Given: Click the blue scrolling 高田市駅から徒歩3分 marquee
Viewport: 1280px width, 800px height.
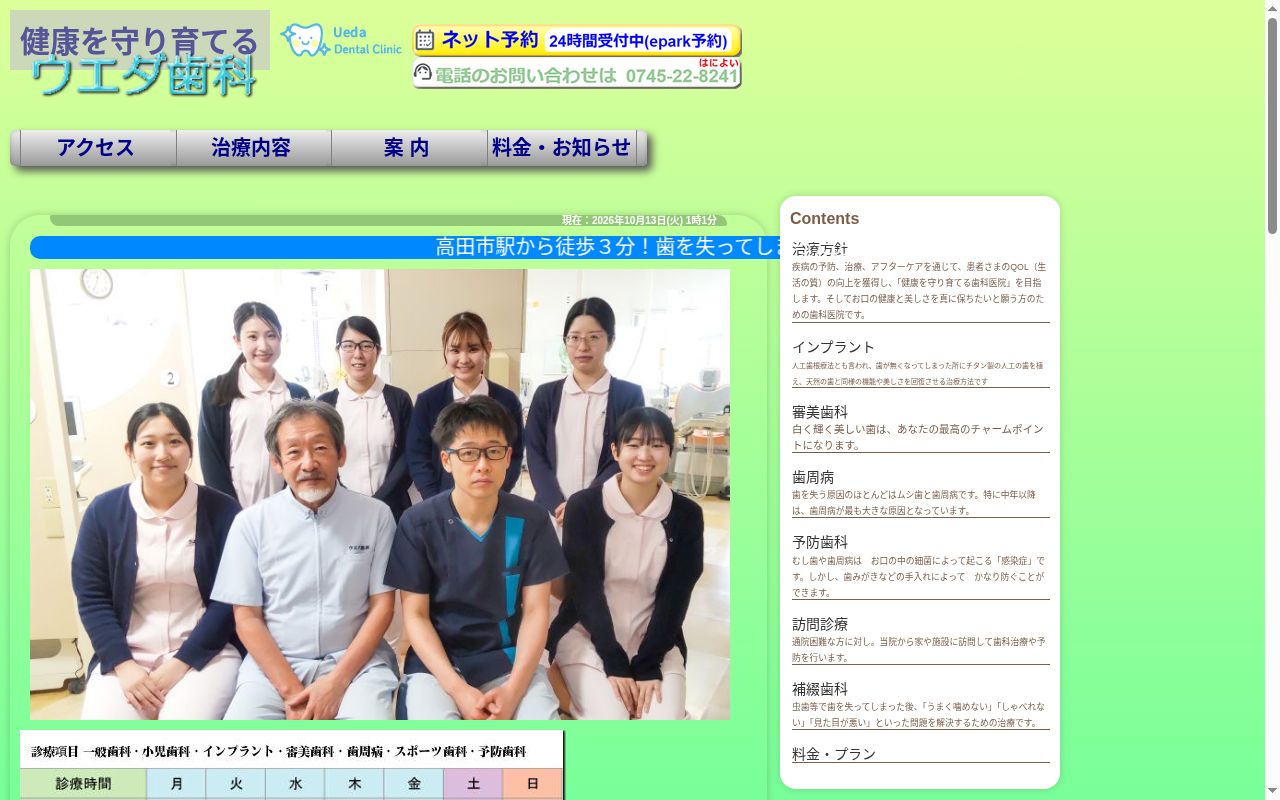Looking at the screenshot, I should click(405, 247).
